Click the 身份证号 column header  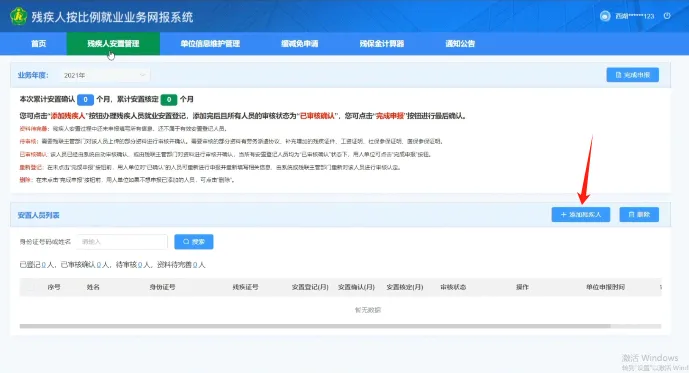[x=162, y=287]
